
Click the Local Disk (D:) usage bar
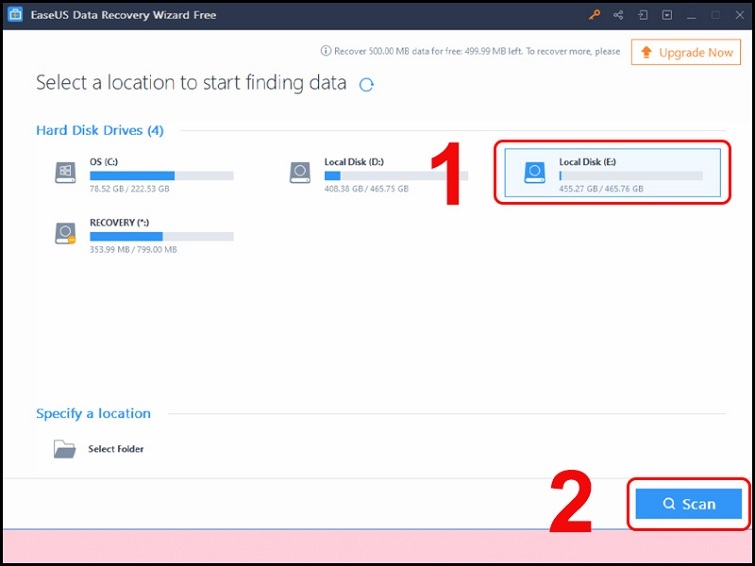(x=396, y=176)
